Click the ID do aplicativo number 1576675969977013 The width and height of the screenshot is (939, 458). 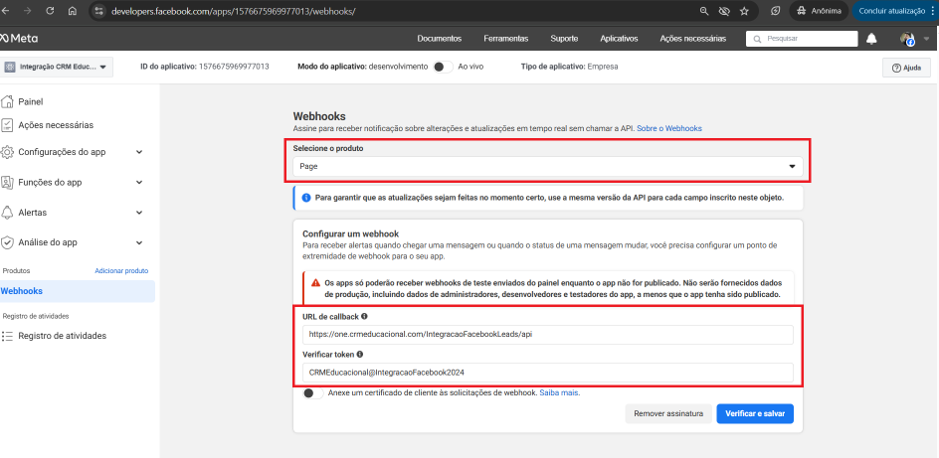coord(234,66)
